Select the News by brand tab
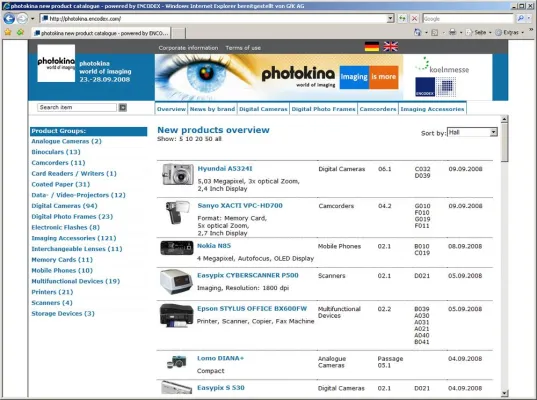The width and height of the screenshot is (537, 400). [212, 109]
